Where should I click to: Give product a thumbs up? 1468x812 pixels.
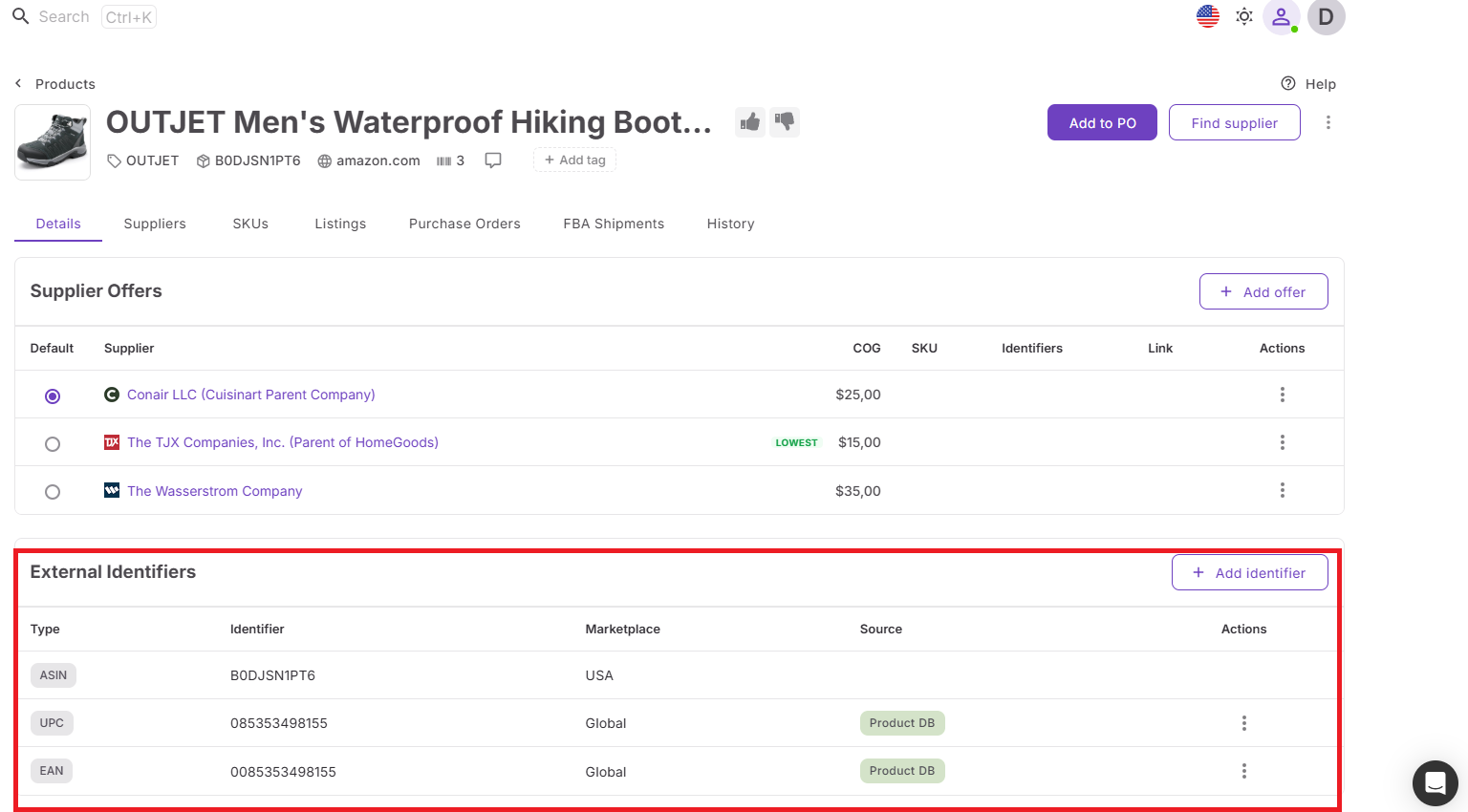[750, 122]
